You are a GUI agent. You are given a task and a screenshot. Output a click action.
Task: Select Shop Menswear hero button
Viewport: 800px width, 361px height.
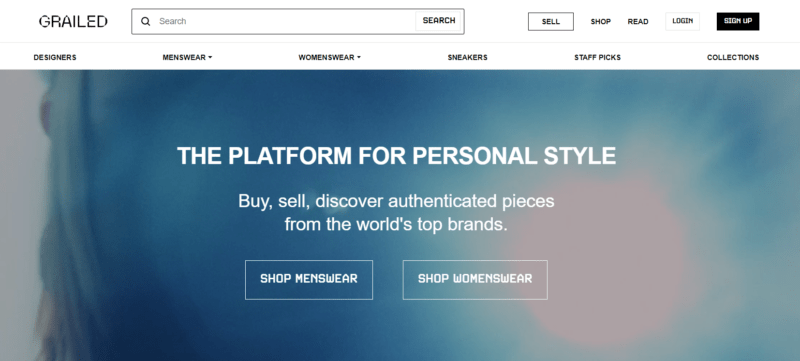point(309,279)
